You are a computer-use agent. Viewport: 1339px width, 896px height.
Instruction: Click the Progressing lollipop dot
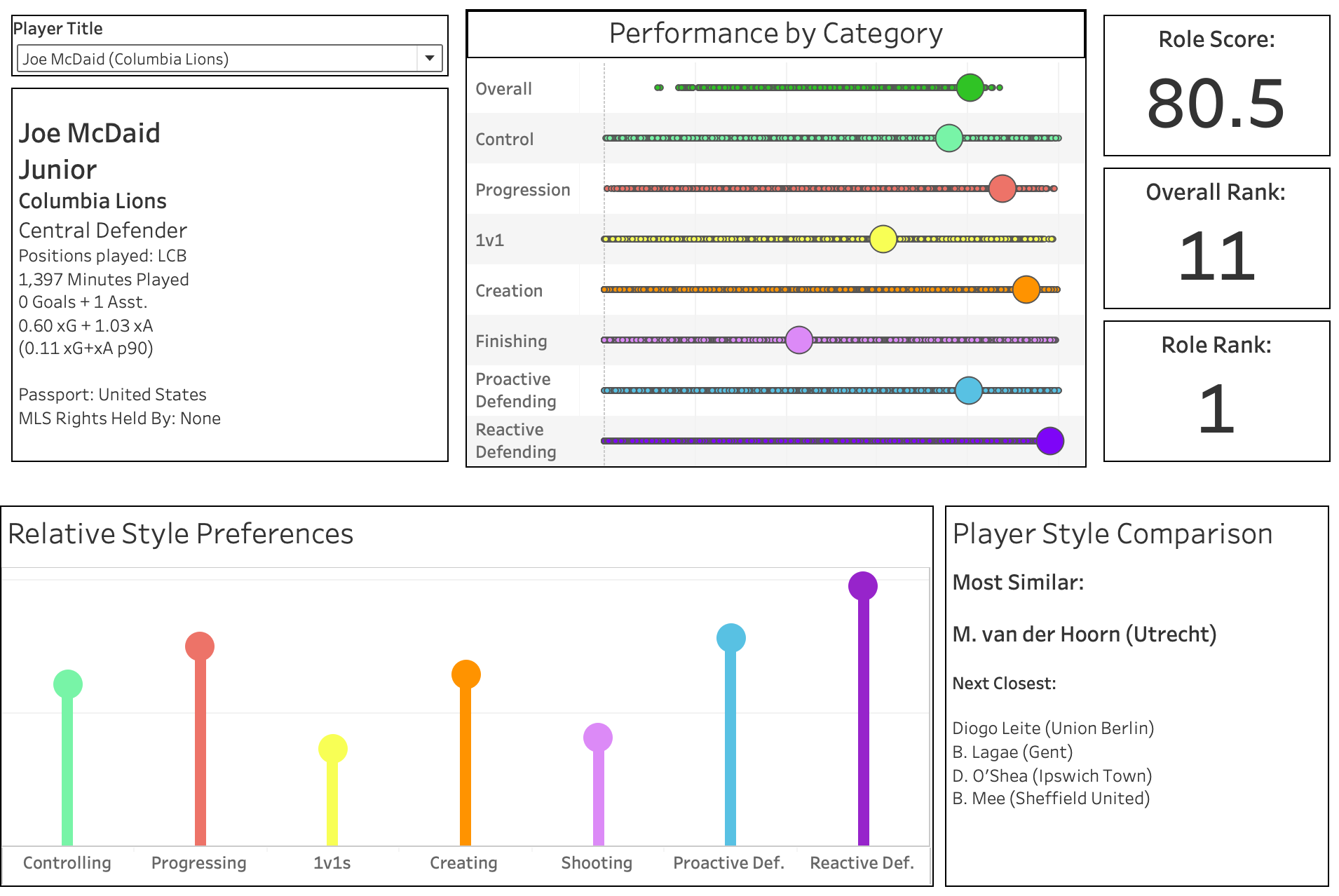coord(200,646)
